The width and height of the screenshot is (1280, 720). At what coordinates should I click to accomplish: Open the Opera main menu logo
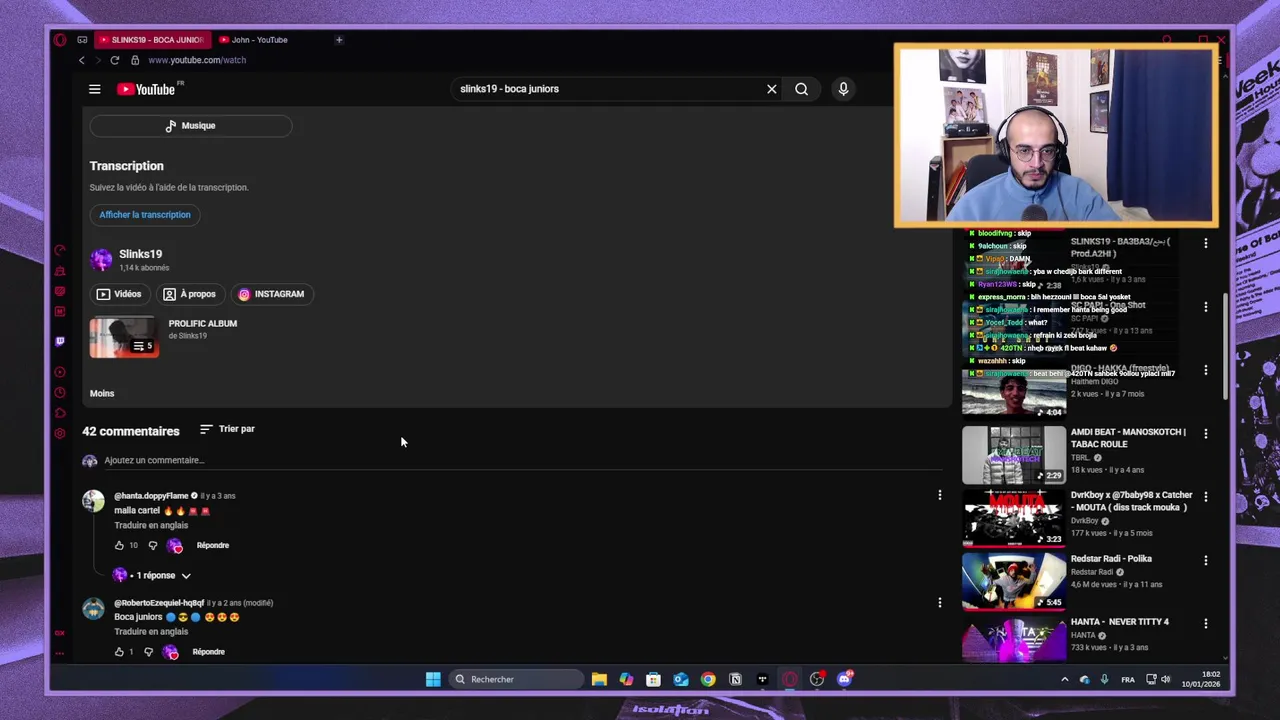pyautogui.click(x=60, y=40)
